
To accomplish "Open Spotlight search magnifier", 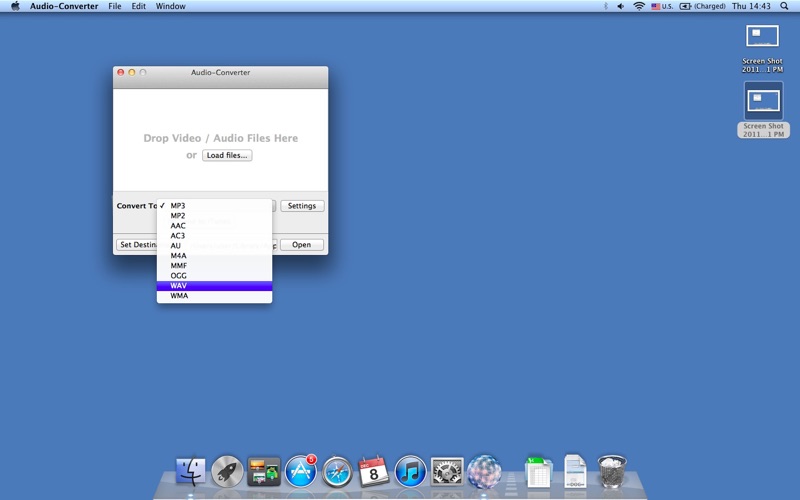I will (x=784, y=6).
